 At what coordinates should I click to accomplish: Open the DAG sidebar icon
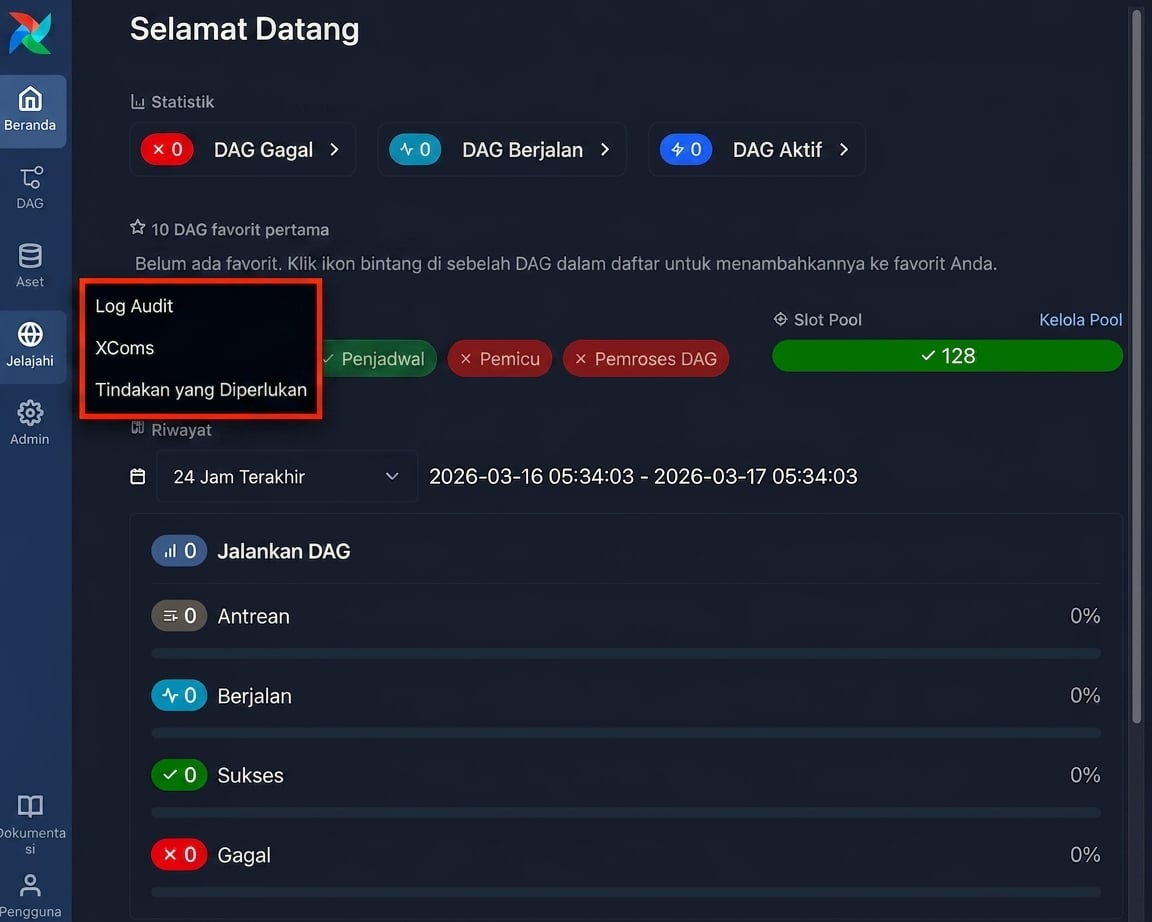[30, 177]
